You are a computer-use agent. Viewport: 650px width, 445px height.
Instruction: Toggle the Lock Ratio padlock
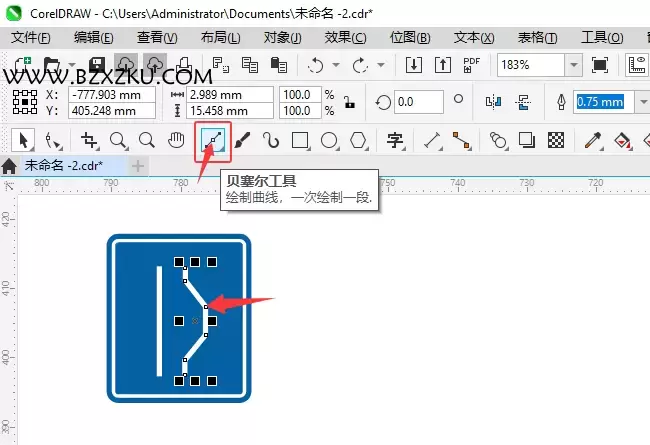[x=349, y=102]
